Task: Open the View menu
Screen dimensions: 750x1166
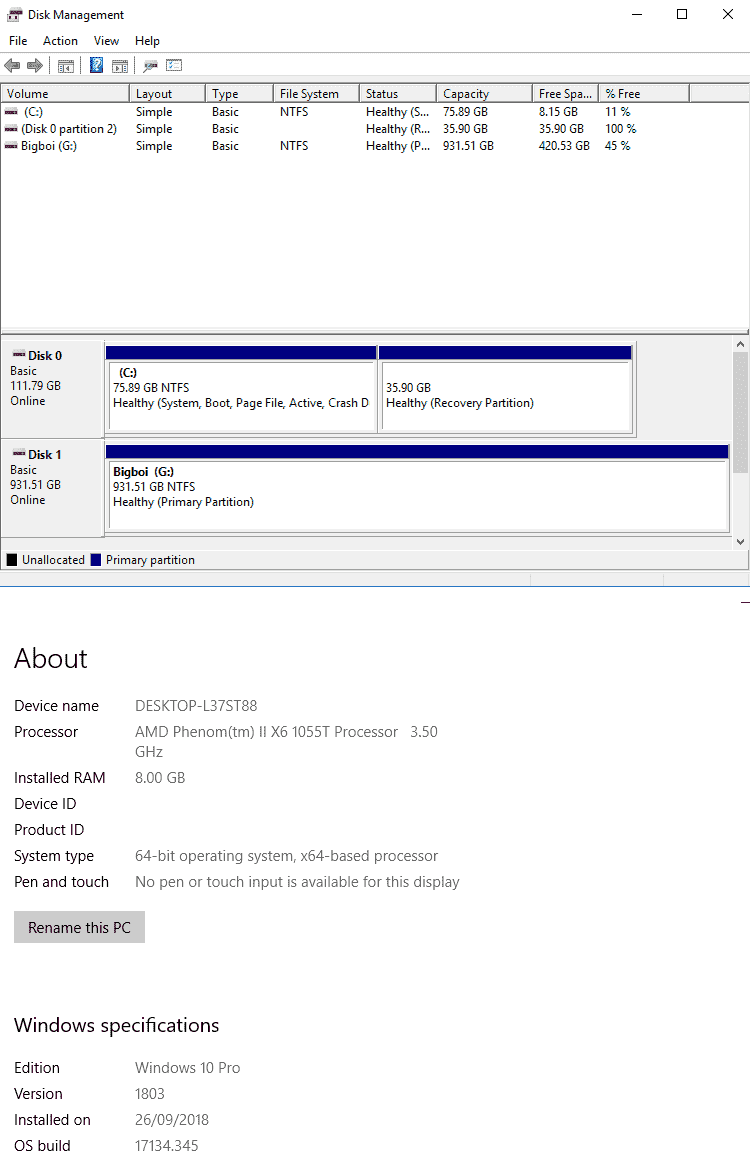Action: point(106,41)
